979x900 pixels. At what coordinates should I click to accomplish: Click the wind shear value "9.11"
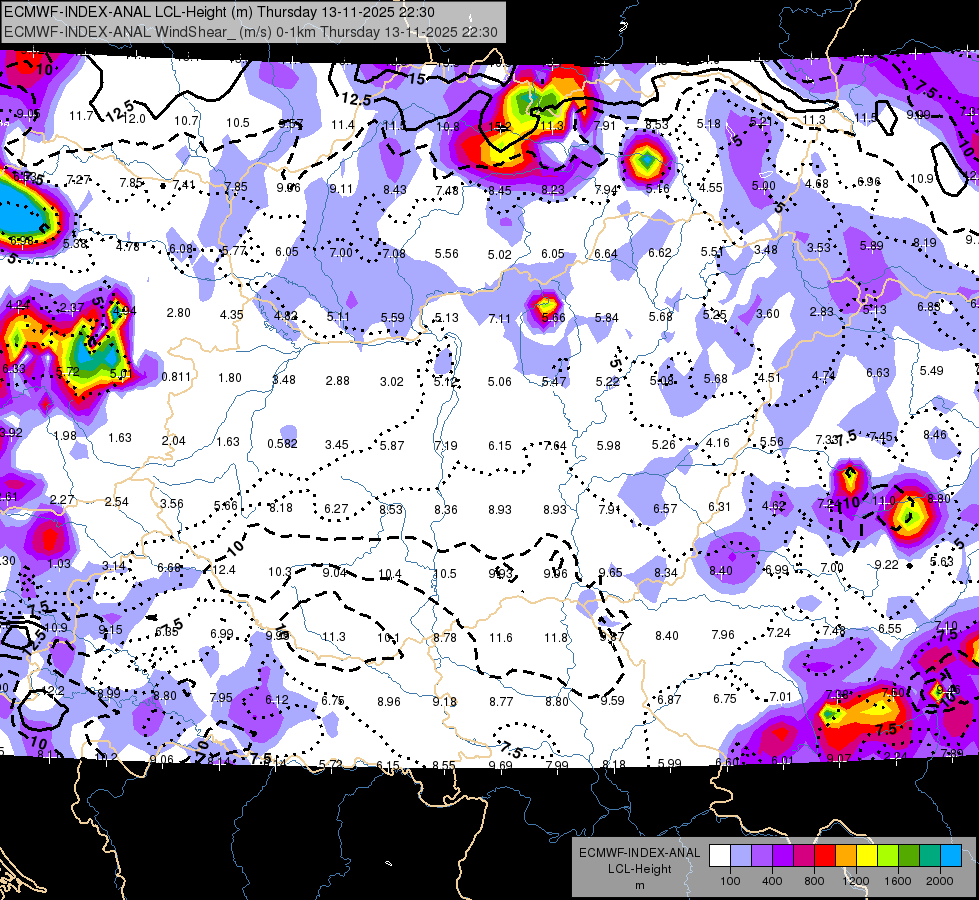(x=341, y=189)
